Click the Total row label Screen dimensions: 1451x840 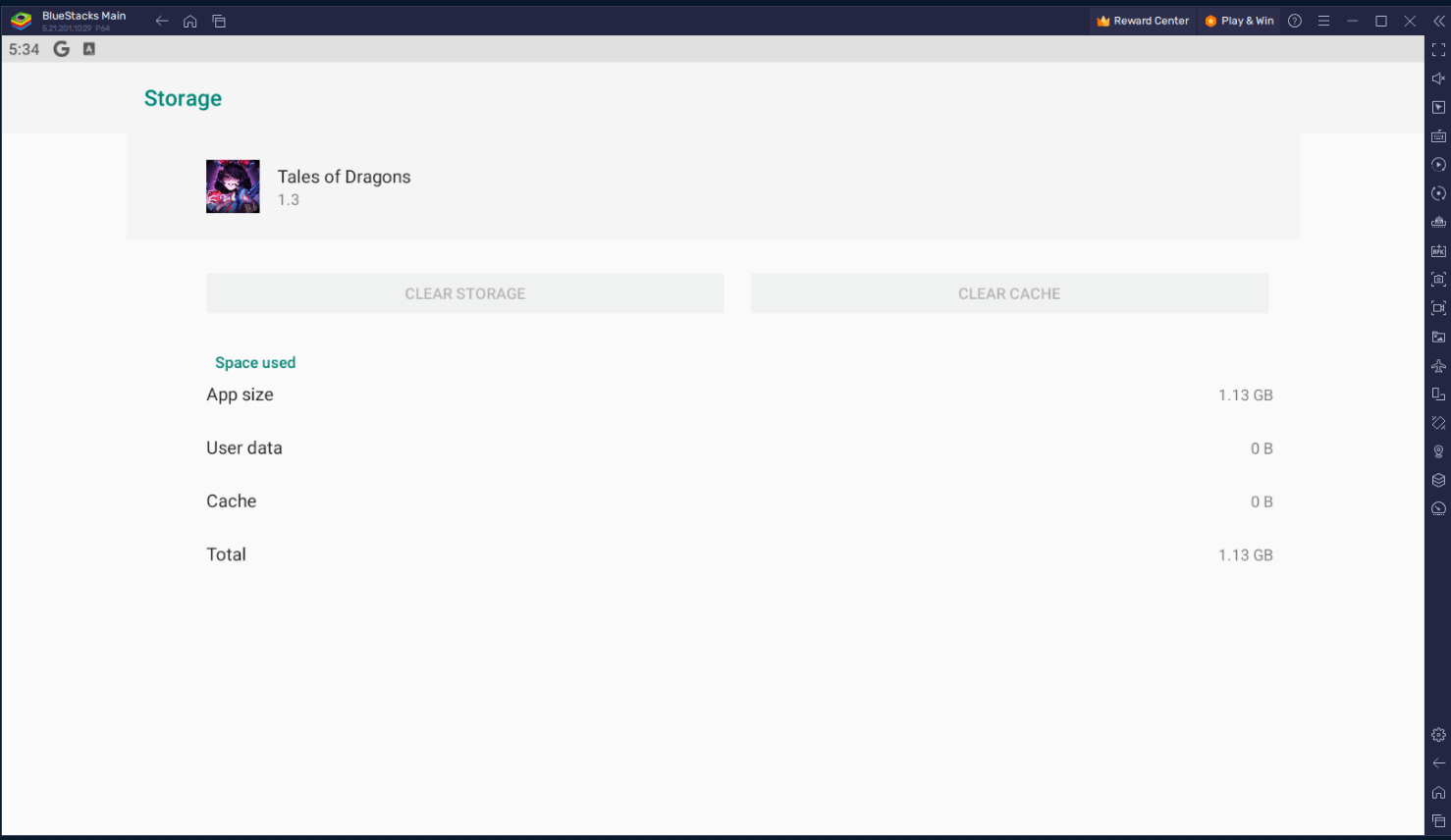tap(226, 554)
